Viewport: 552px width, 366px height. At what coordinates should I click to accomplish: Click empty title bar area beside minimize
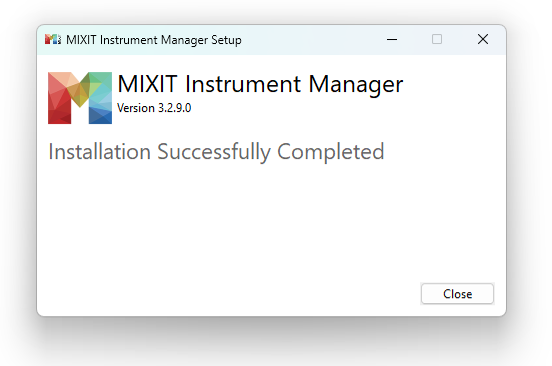[x=310, y=39]
